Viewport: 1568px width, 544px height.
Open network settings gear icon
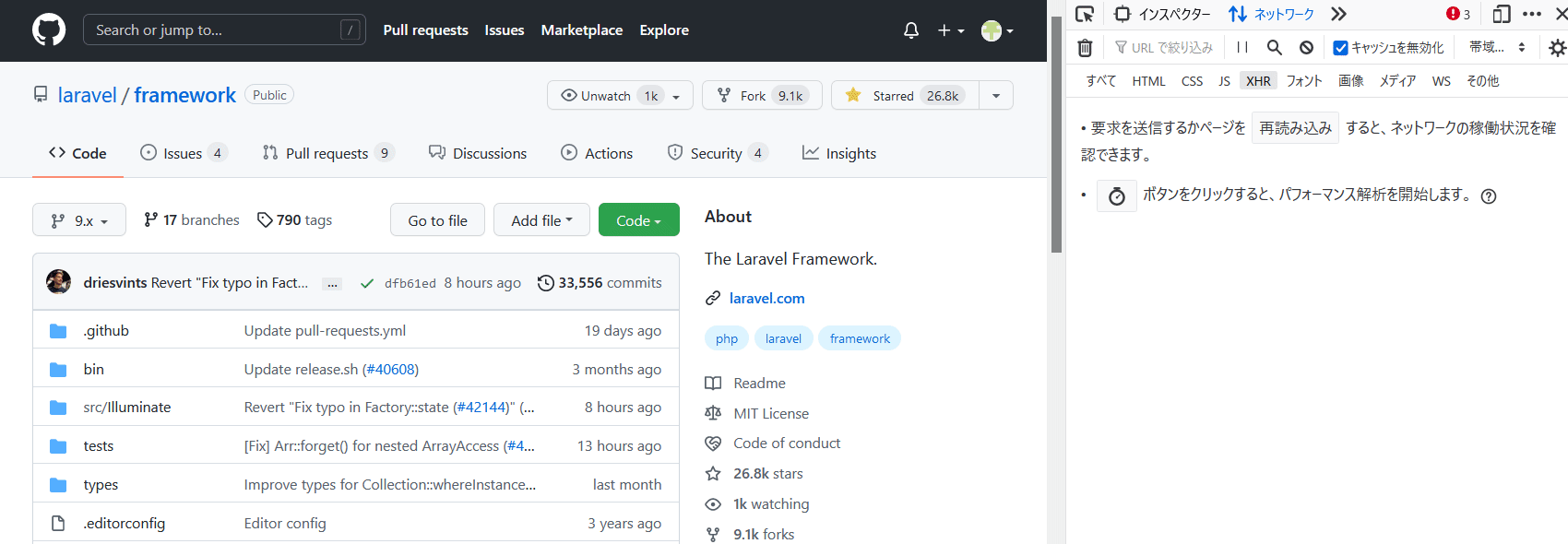click(1557, 48)
